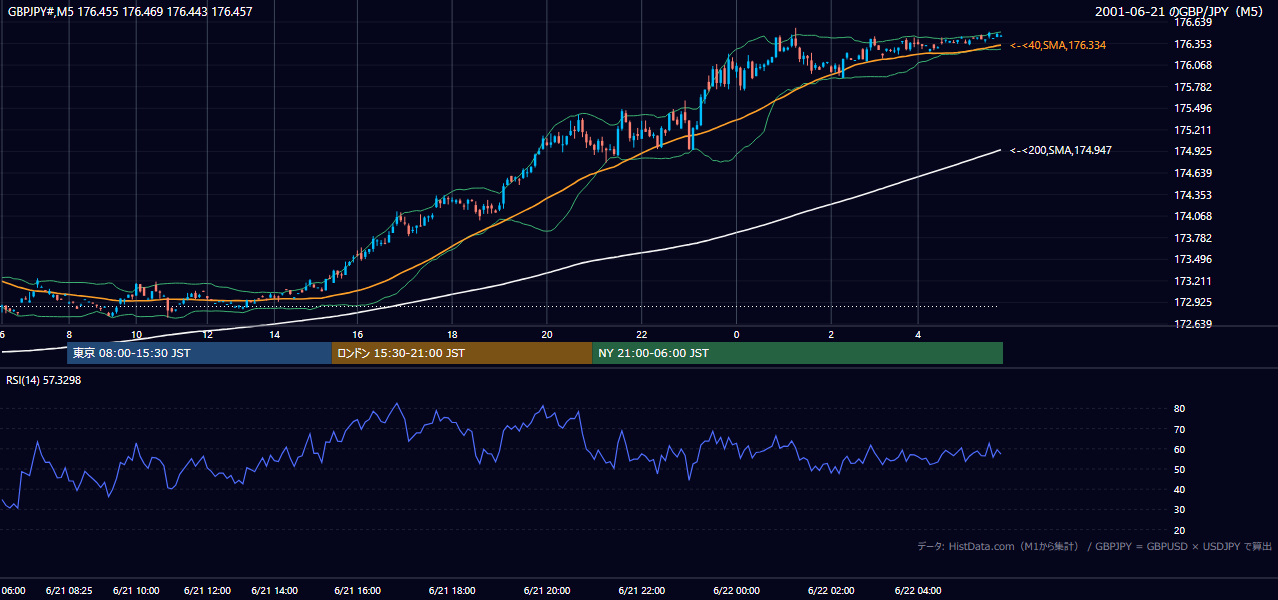Click bottom time label 6/22 02:00

831,591
